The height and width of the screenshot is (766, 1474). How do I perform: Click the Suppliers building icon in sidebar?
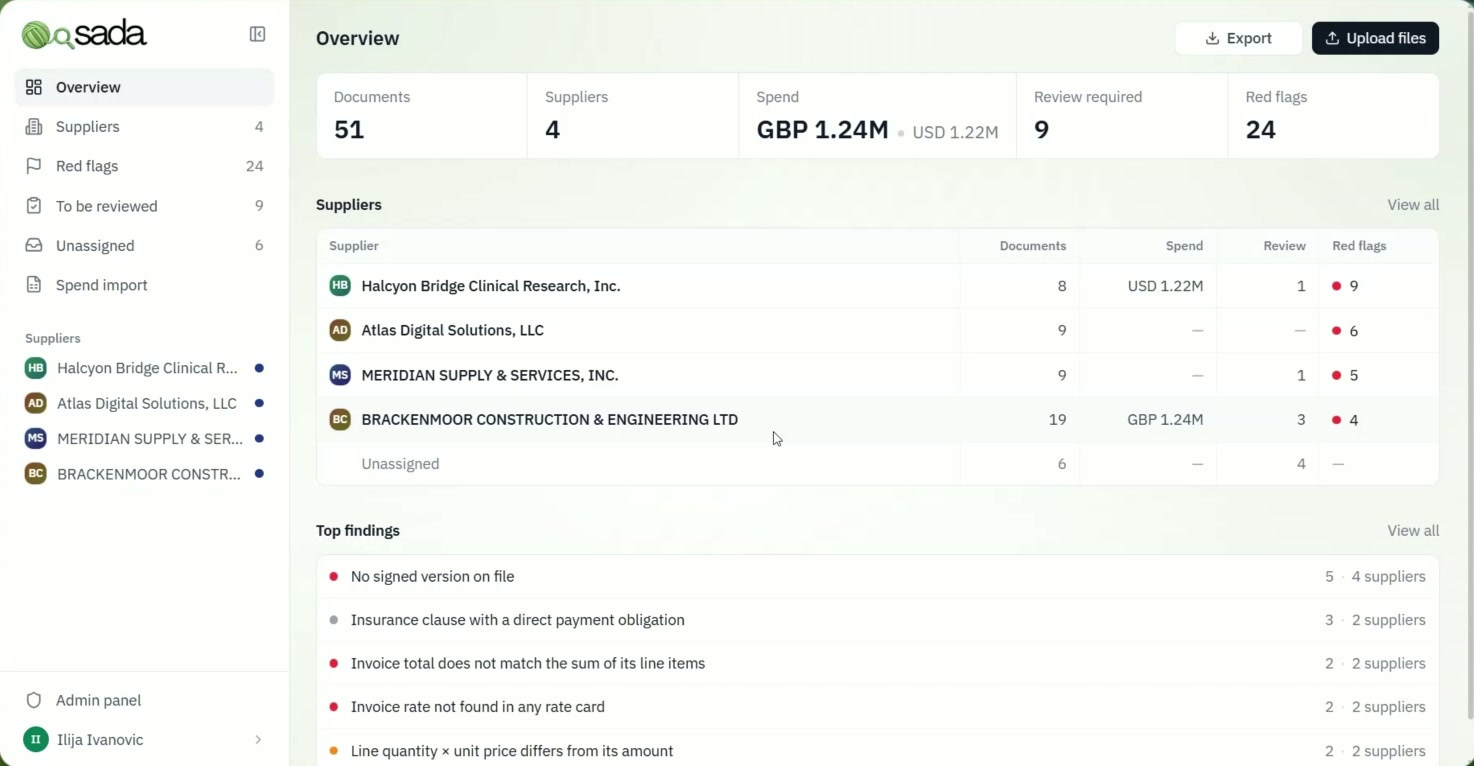[34, 127]
